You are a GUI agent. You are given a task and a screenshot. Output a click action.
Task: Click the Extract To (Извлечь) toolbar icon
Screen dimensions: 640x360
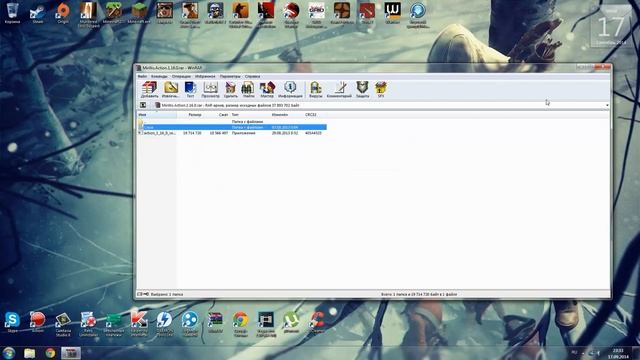tap(170, 89)
